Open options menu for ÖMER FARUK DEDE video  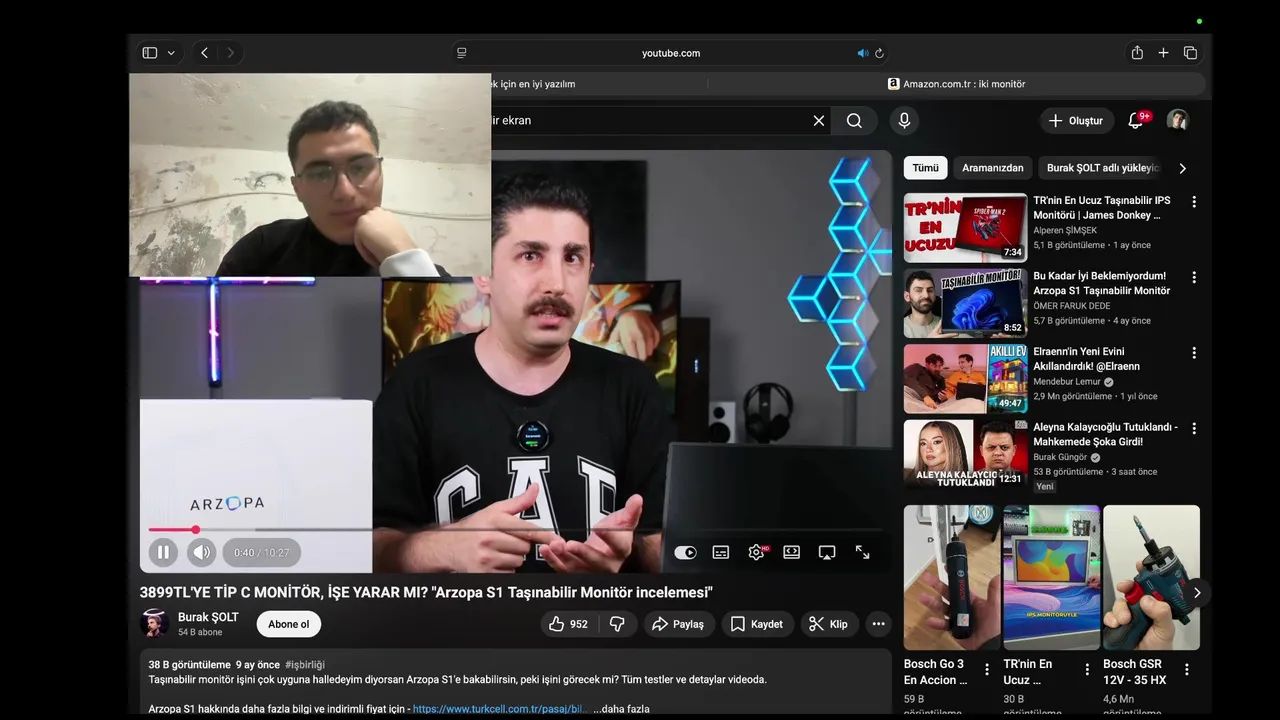point(1193,277)
